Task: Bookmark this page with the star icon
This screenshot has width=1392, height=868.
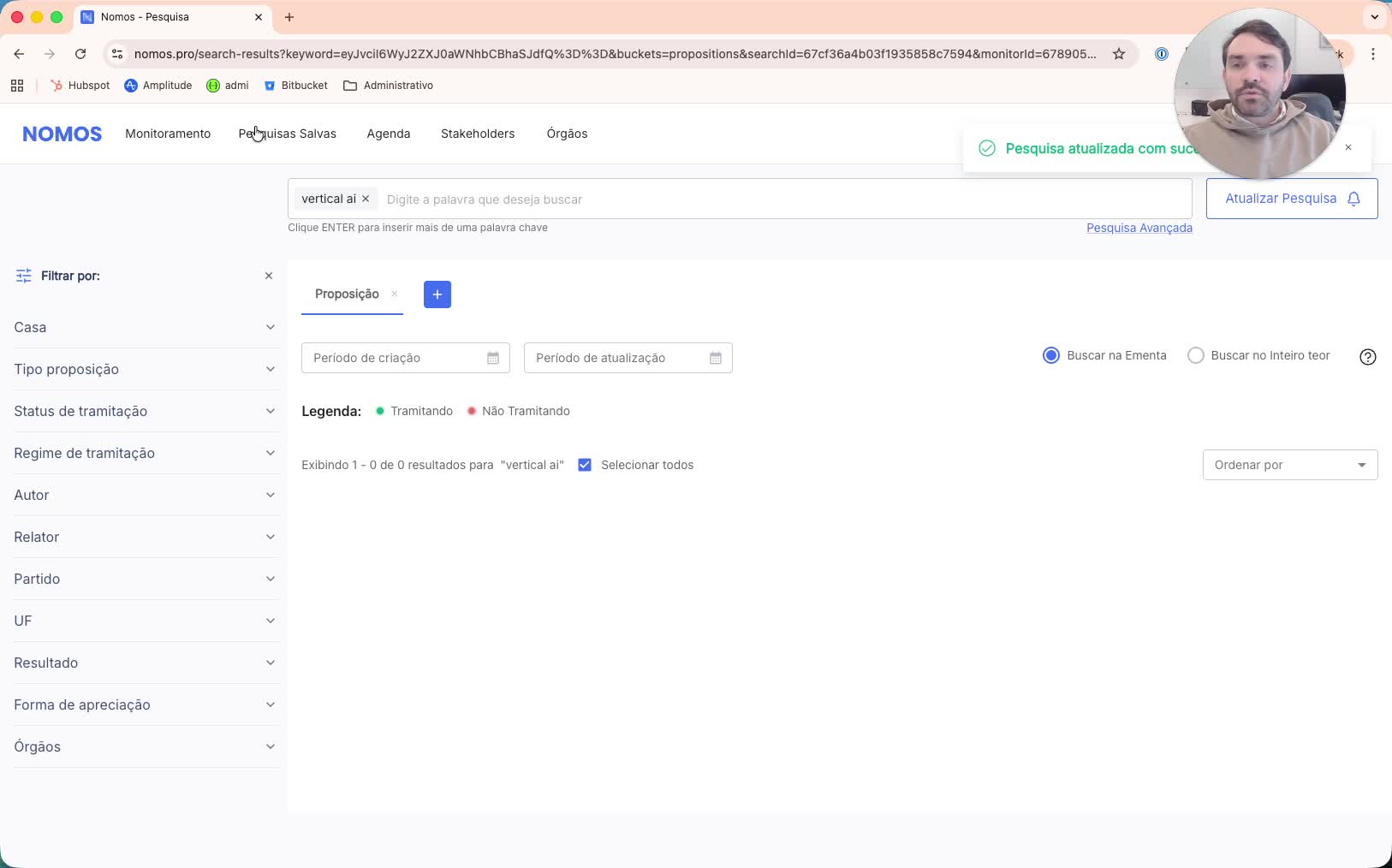Action: click(x=1118, y=54)
